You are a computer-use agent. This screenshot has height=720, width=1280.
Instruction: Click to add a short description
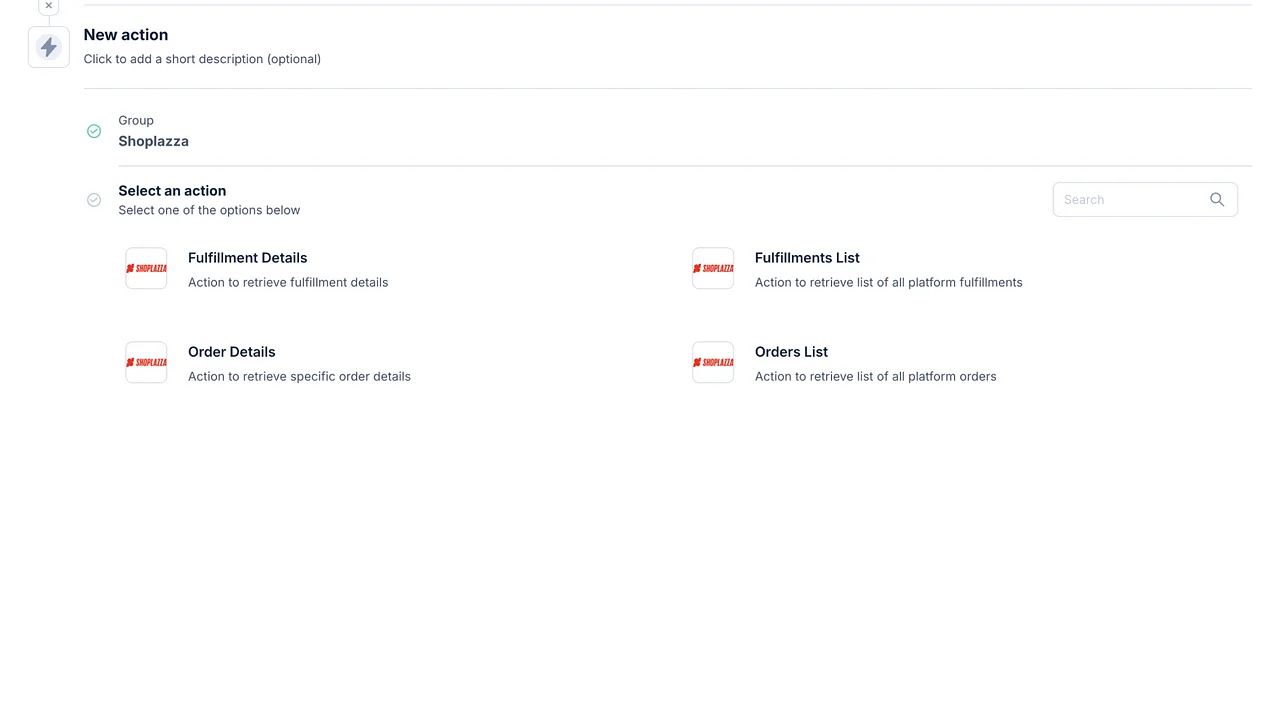[x=202, y=59]
